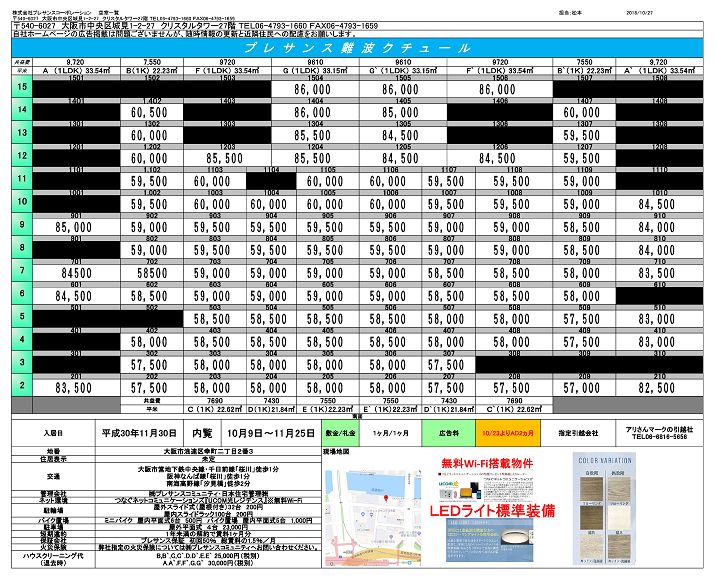Click the 入居日 label cell
The width and height of the screenshot is (718, 579).
(54, 433)
